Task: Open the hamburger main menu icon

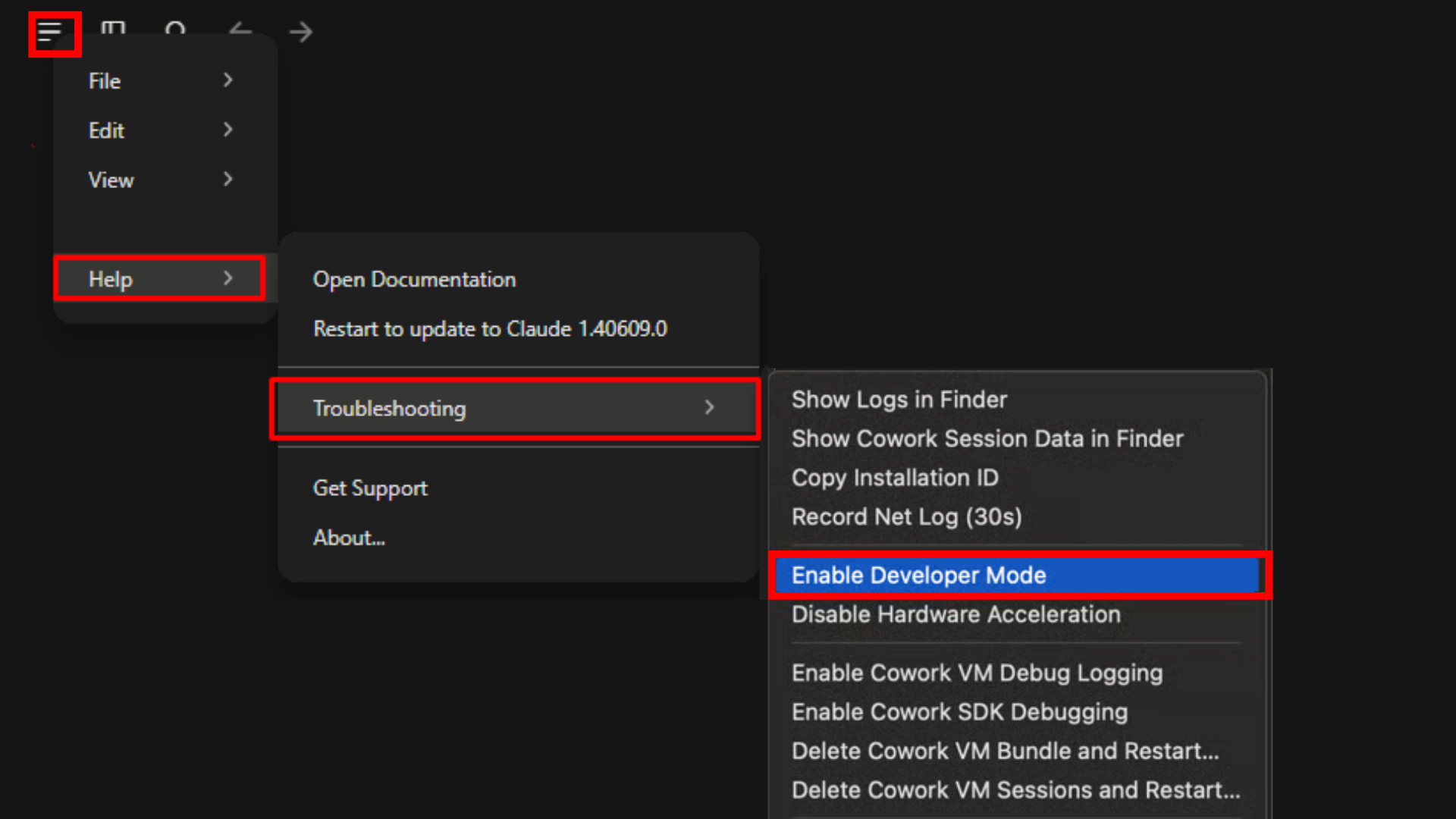Action: tap(49, 32)
